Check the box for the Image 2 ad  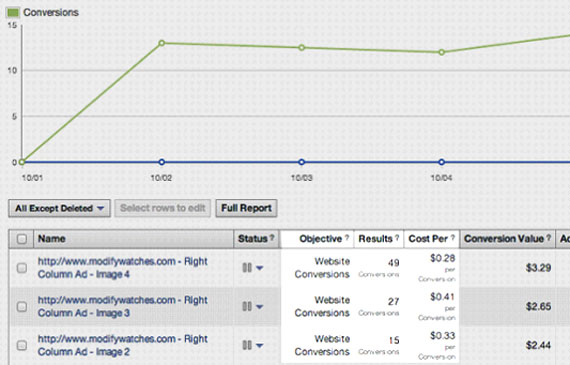[x=22, y=345]
